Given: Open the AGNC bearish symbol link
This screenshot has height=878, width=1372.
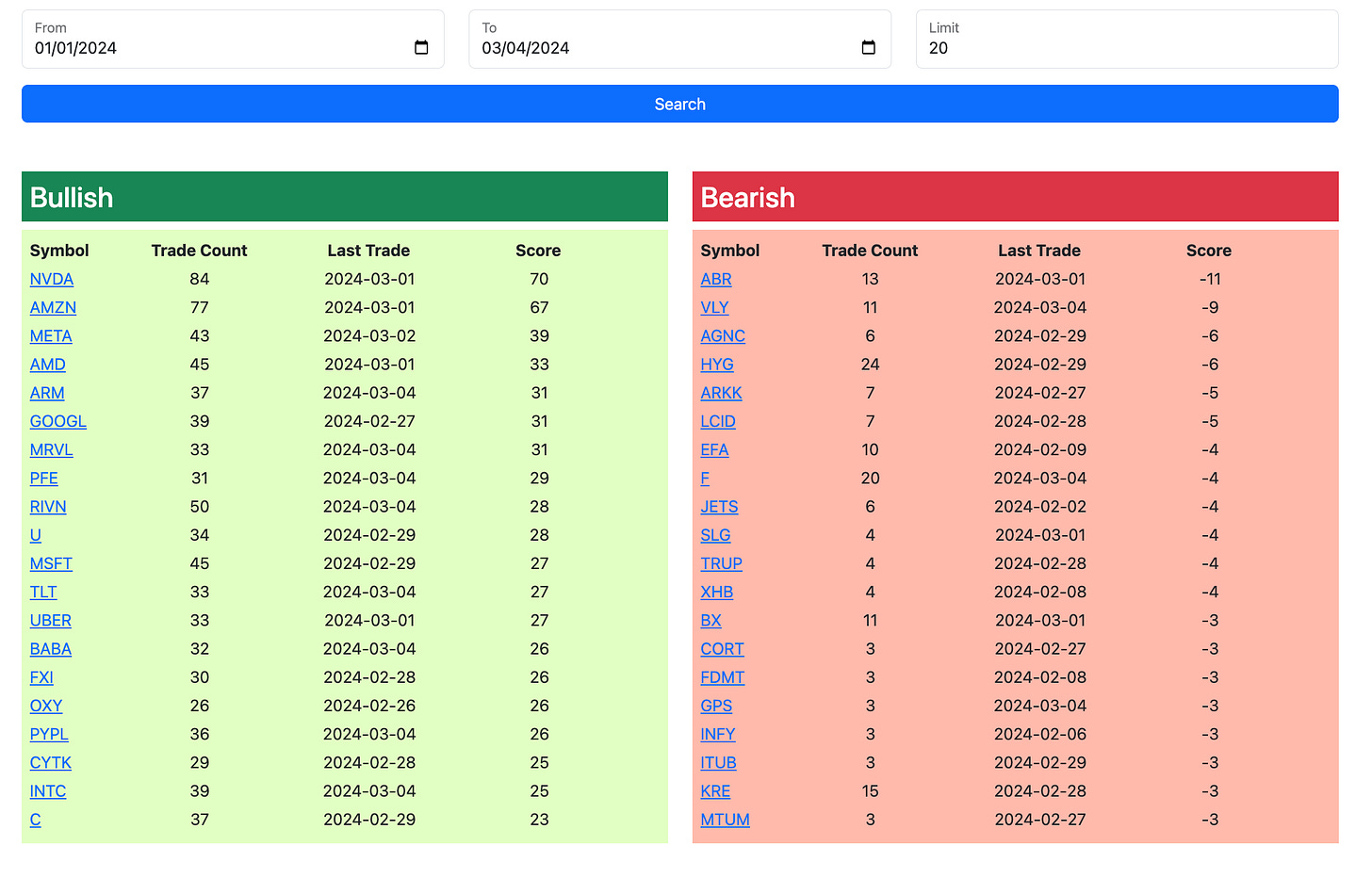Looking at the screenshot, I should pyautogui.click(x=723, y=335).
